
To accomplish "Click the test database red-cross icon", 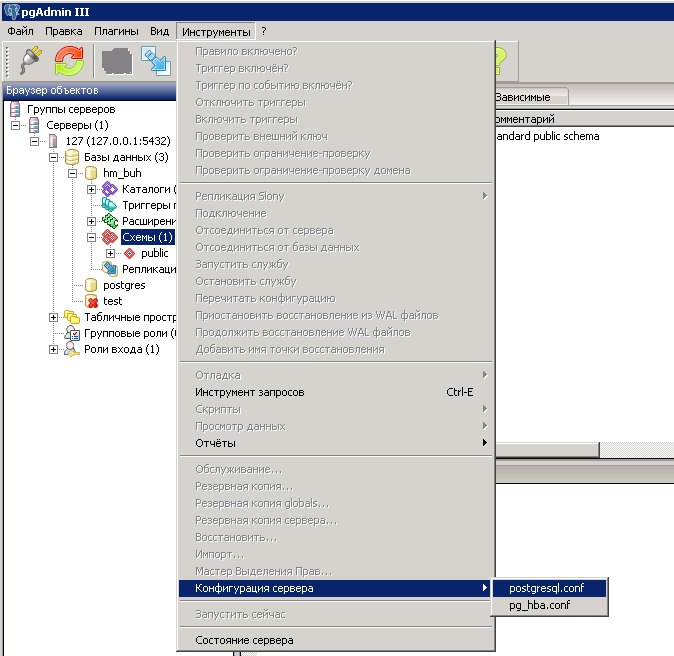I will [x=91, y=301].
